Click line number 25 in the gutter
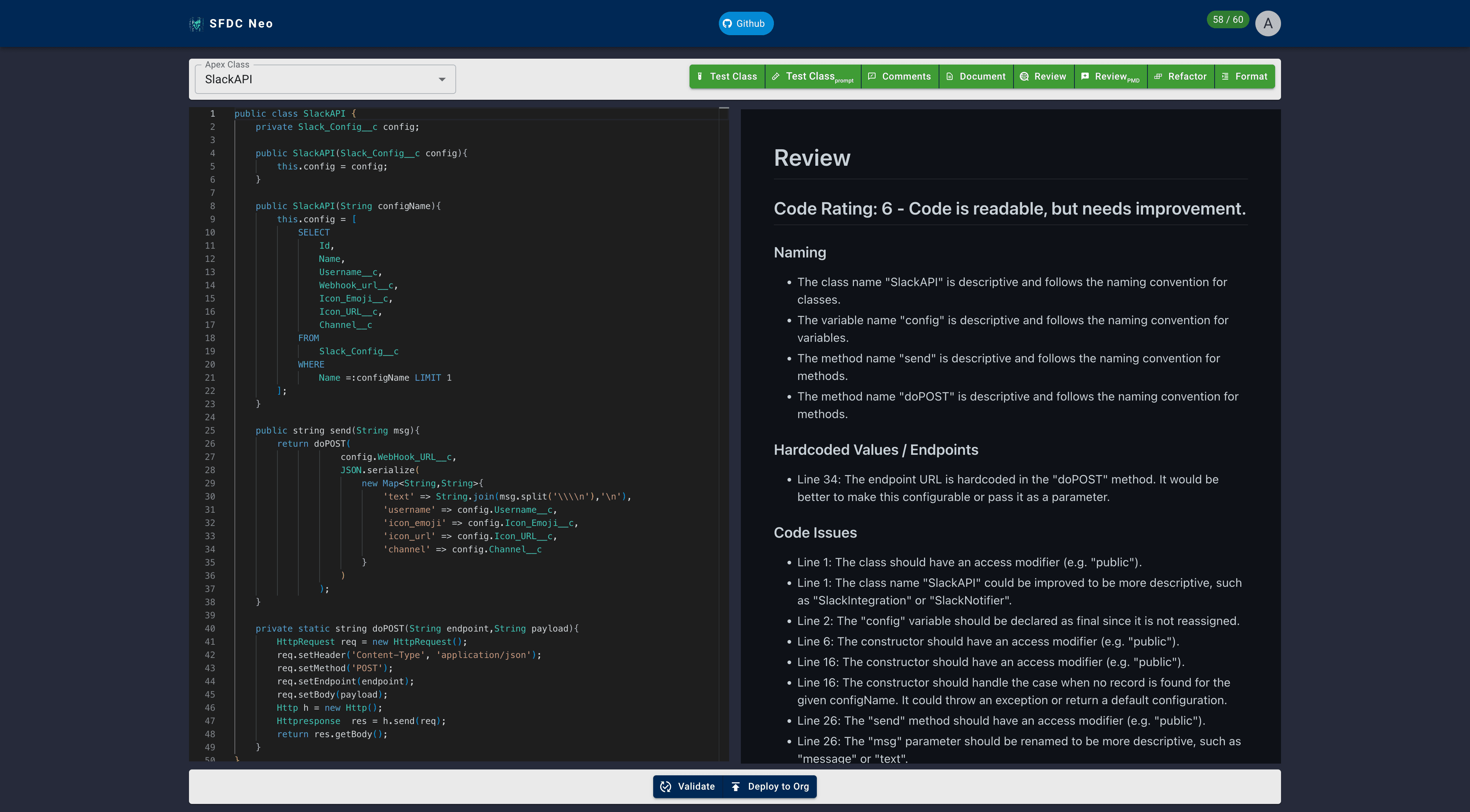 coord(210,431)
